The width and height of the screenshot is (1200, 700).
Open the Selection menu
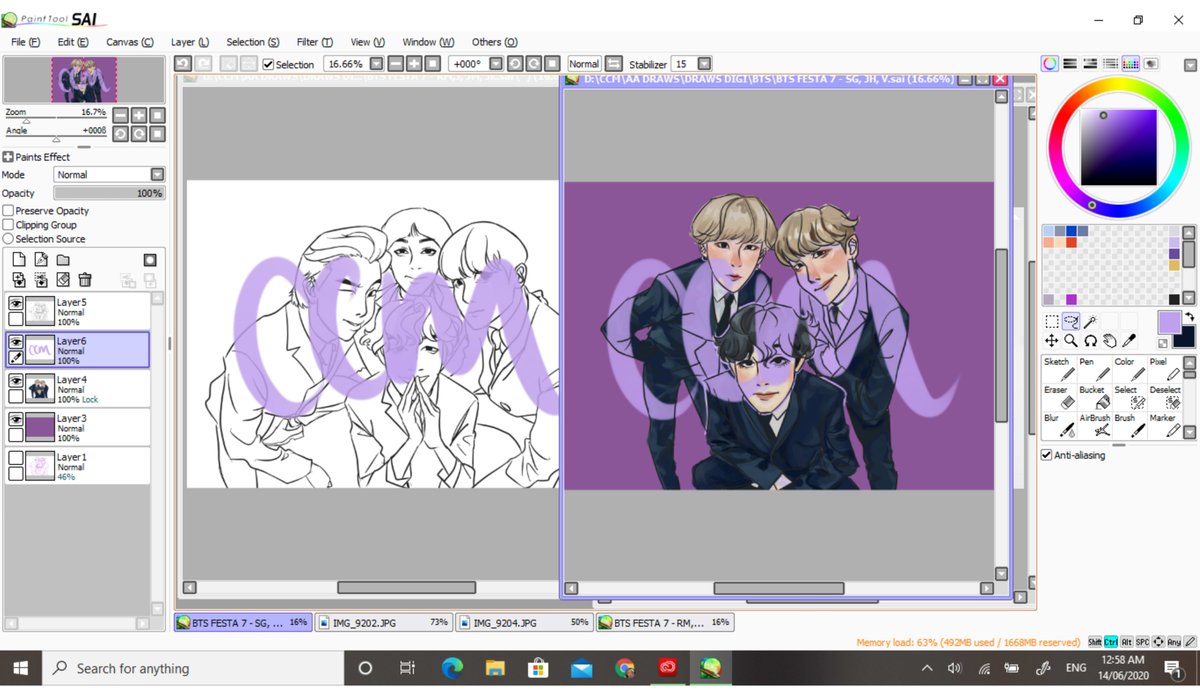click(x=252, y=42)
